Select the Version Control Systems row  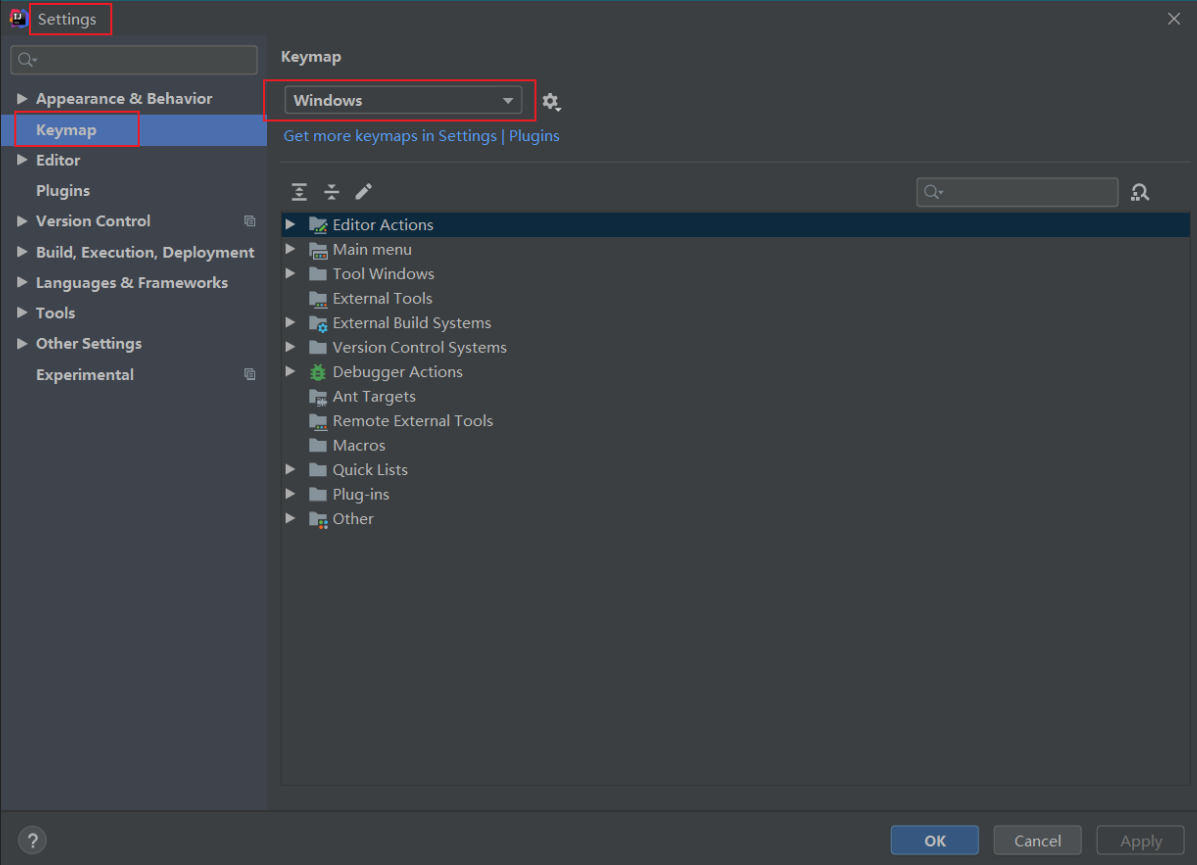click(x=735, y=347)
